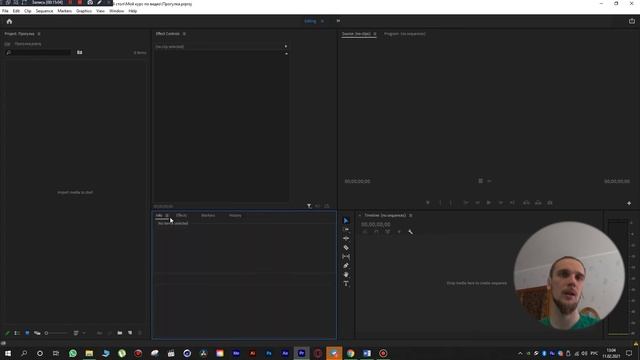The width and height of the screenshot is (640, 360).
Task: Click the Project panel trash icon
Action: pyautogui.click(x=140, y=333)
